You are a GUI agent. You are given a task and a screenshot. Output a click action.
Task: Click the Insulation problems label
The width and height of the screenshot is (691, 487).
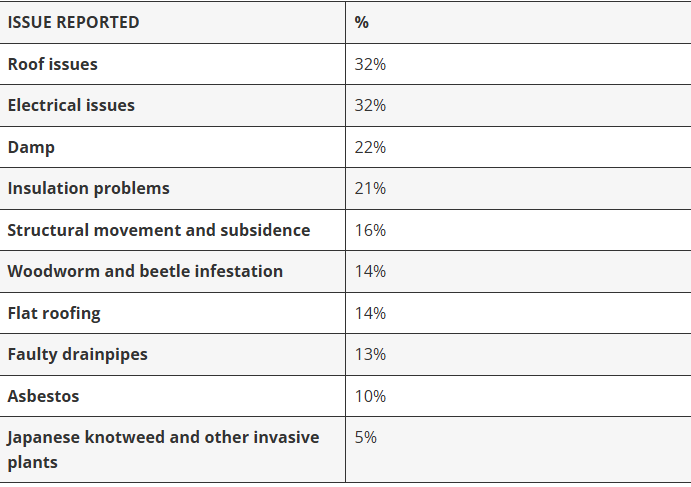click(x=88, y=189)
